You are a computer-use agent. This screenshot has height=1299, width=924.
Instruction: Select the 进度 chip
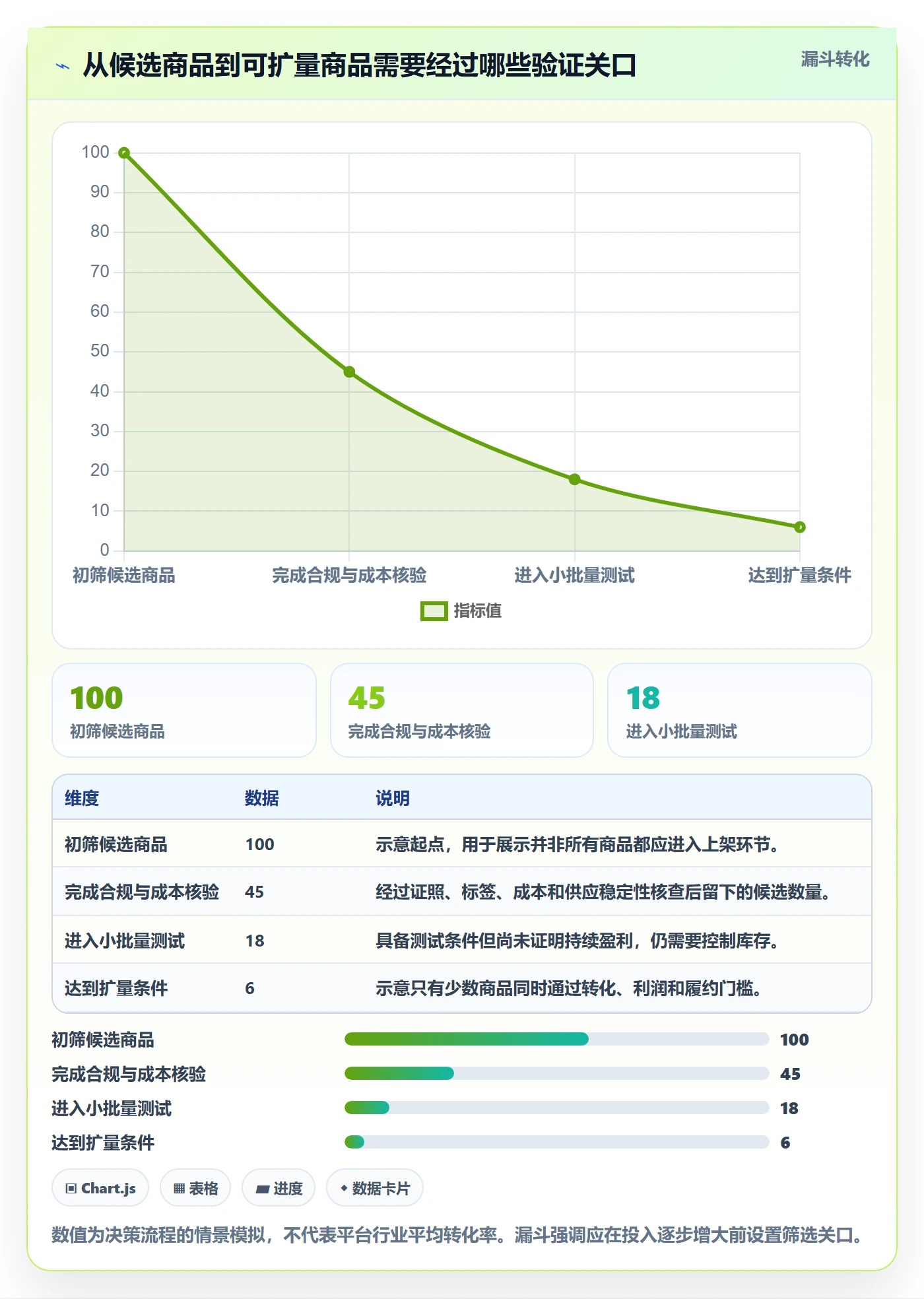279,1188
